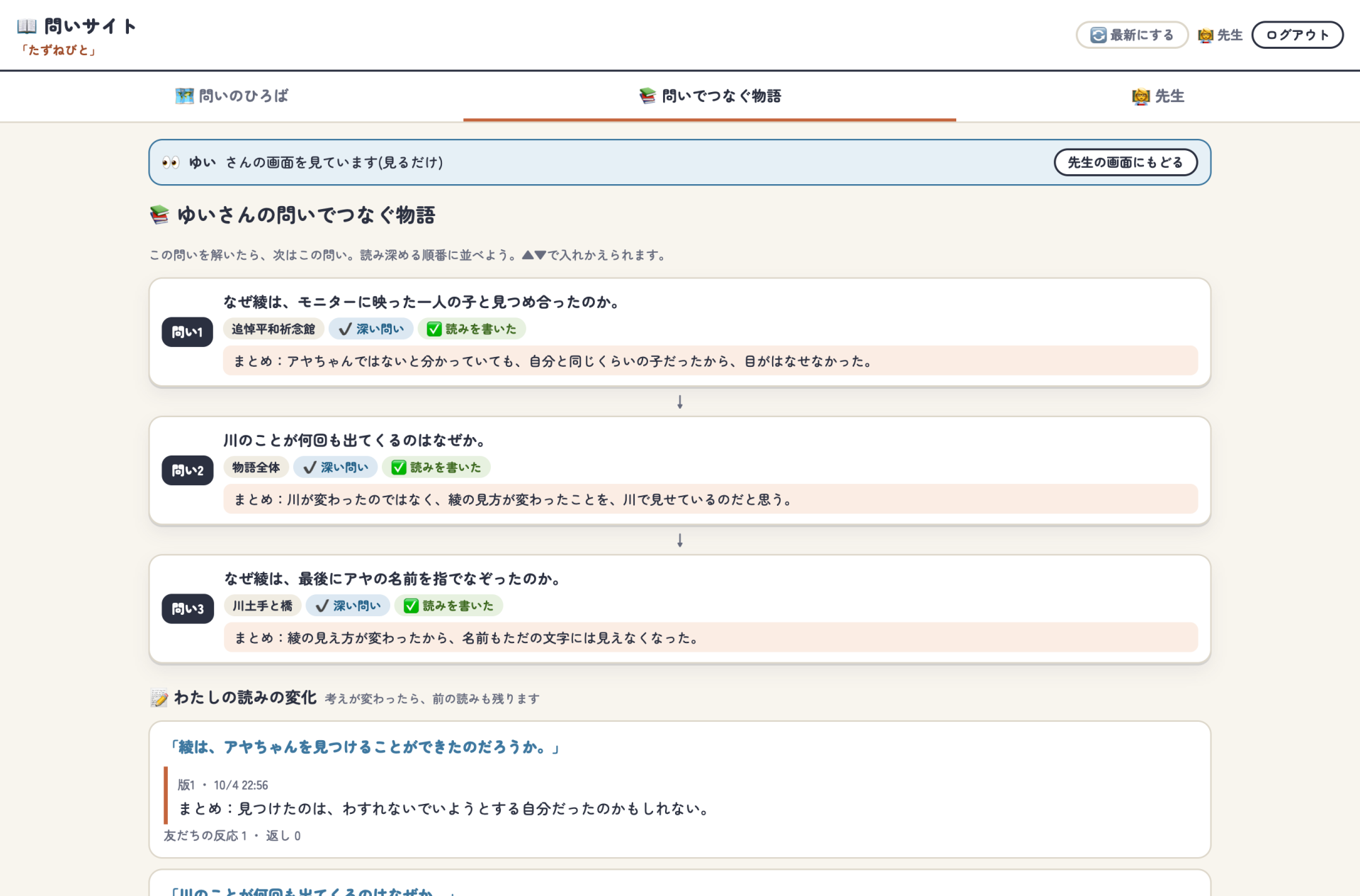
Task: Click the 物語全体 tag
Action: point(256,467)
